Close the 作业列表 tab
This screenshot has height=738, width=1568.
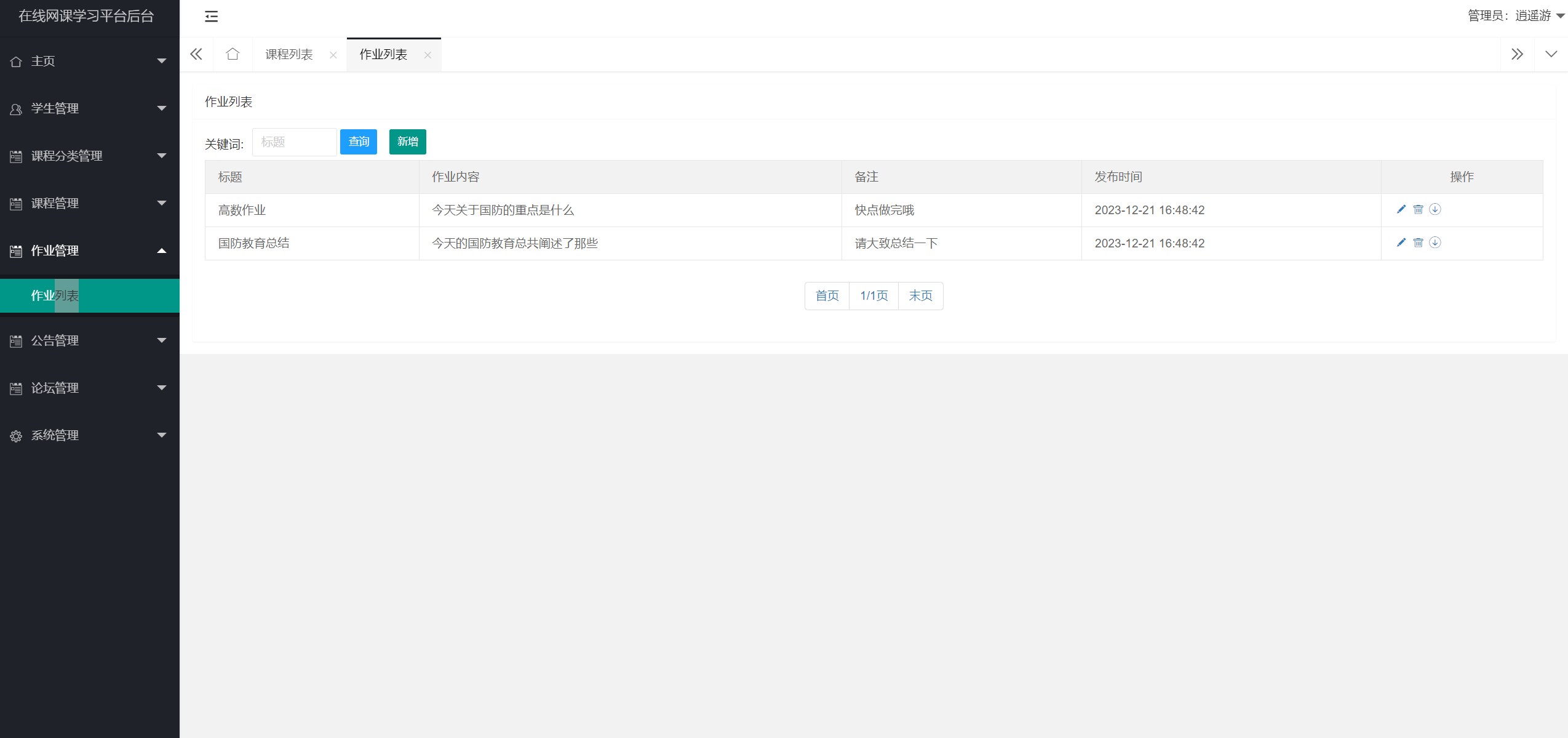428,55
